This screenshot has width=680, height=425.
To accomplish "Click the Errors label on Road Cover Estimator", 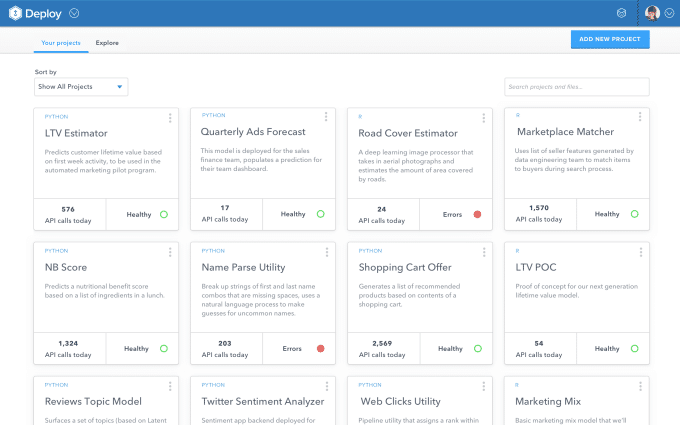I will coord(452,215).
